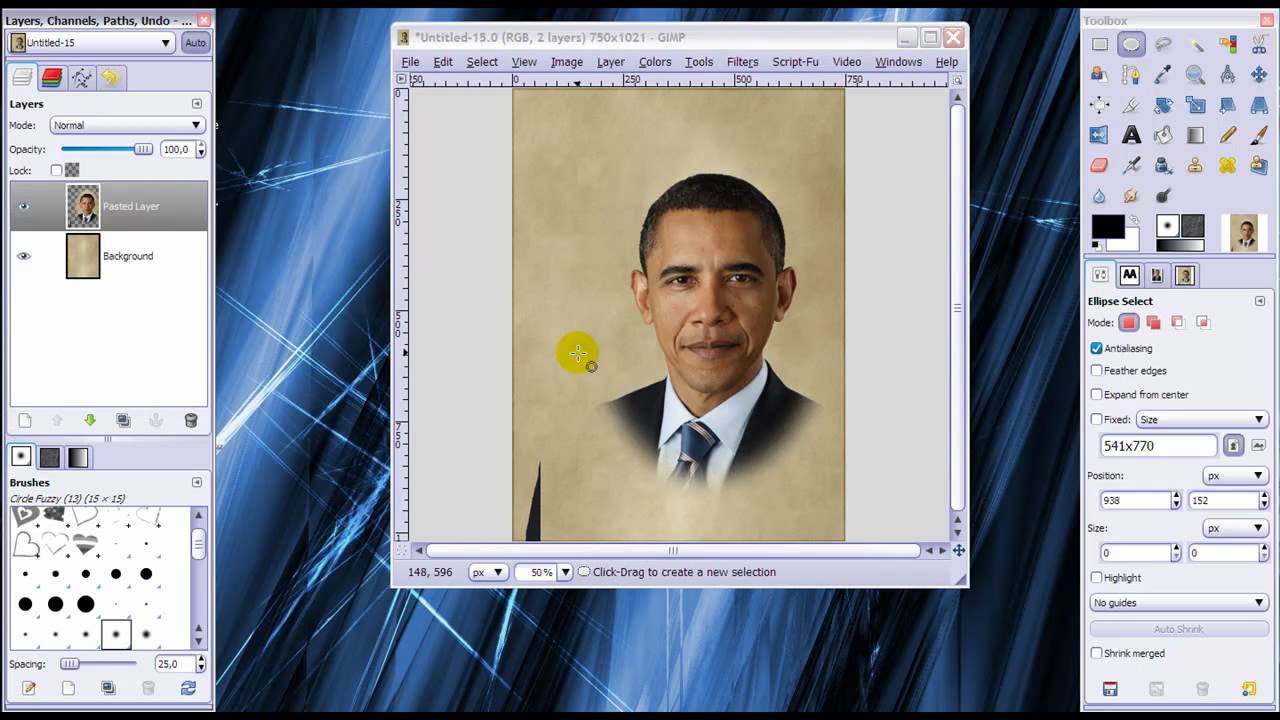Click the Auto button
Viewport: 1280px width, 720px height.
pos(195,43)
